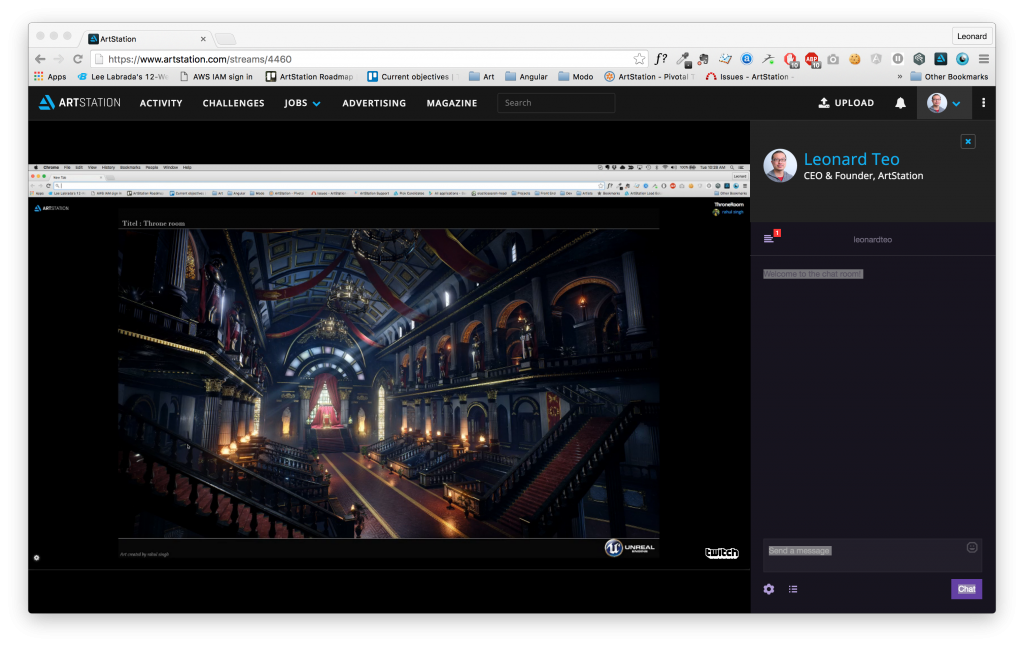Open the chat viewer list icon

pos(793,589)
